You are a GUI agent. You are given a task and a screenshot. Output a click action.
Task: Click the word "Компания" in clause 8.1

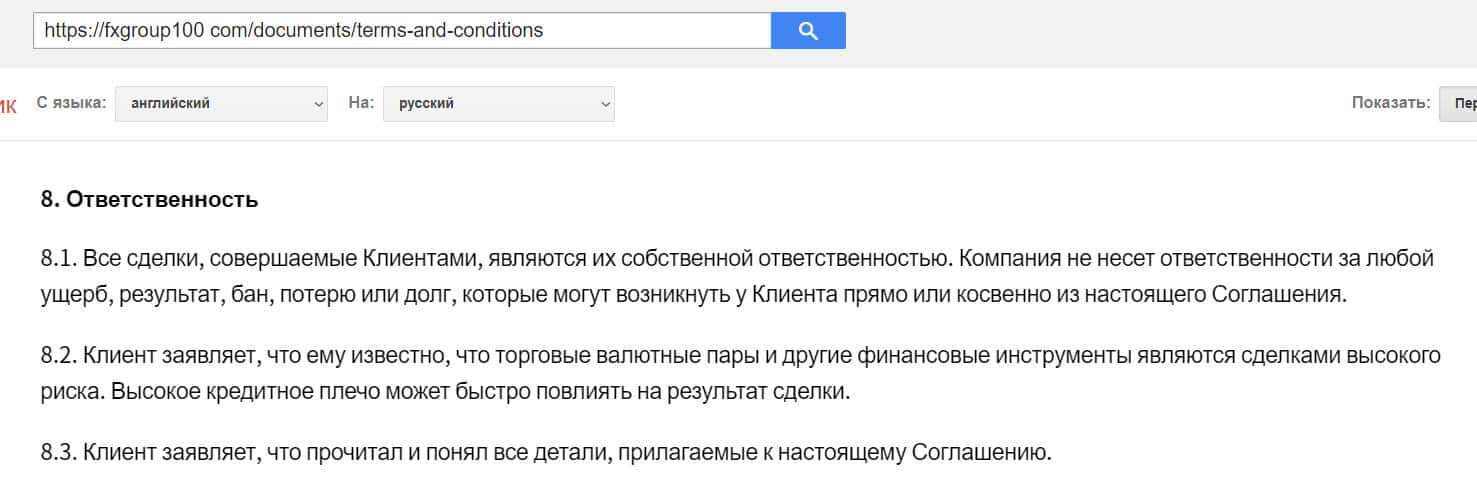1002,259
